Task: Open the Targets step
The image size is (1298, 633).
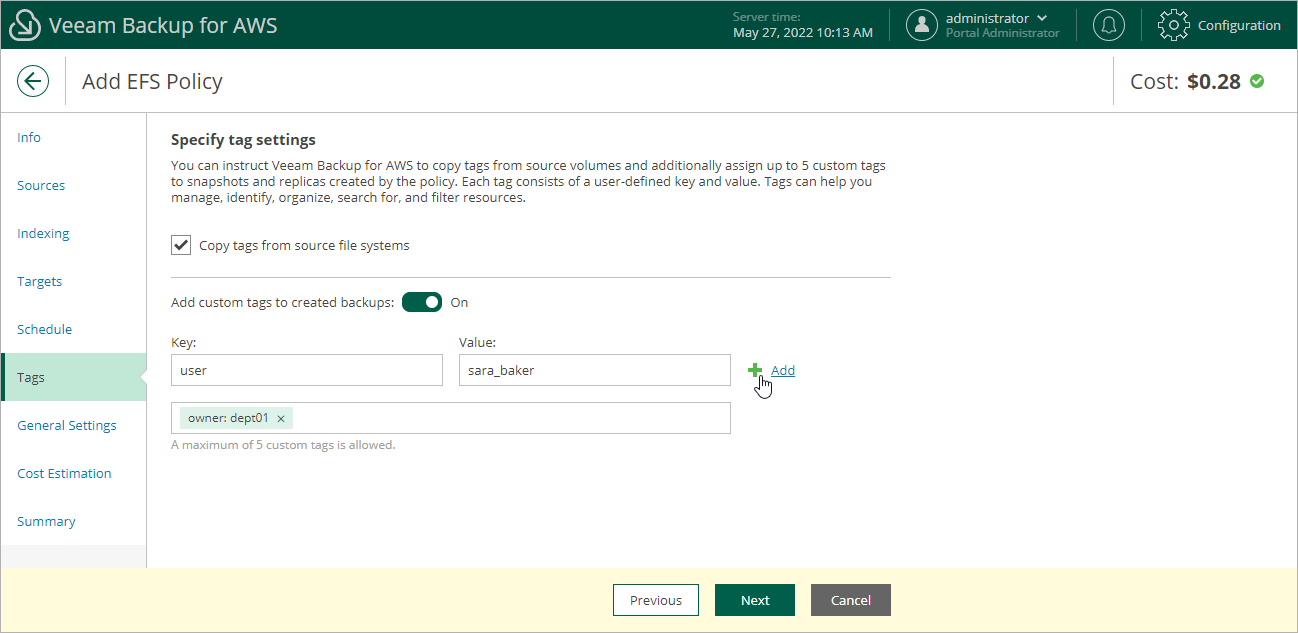Action: tap(40, 281)
